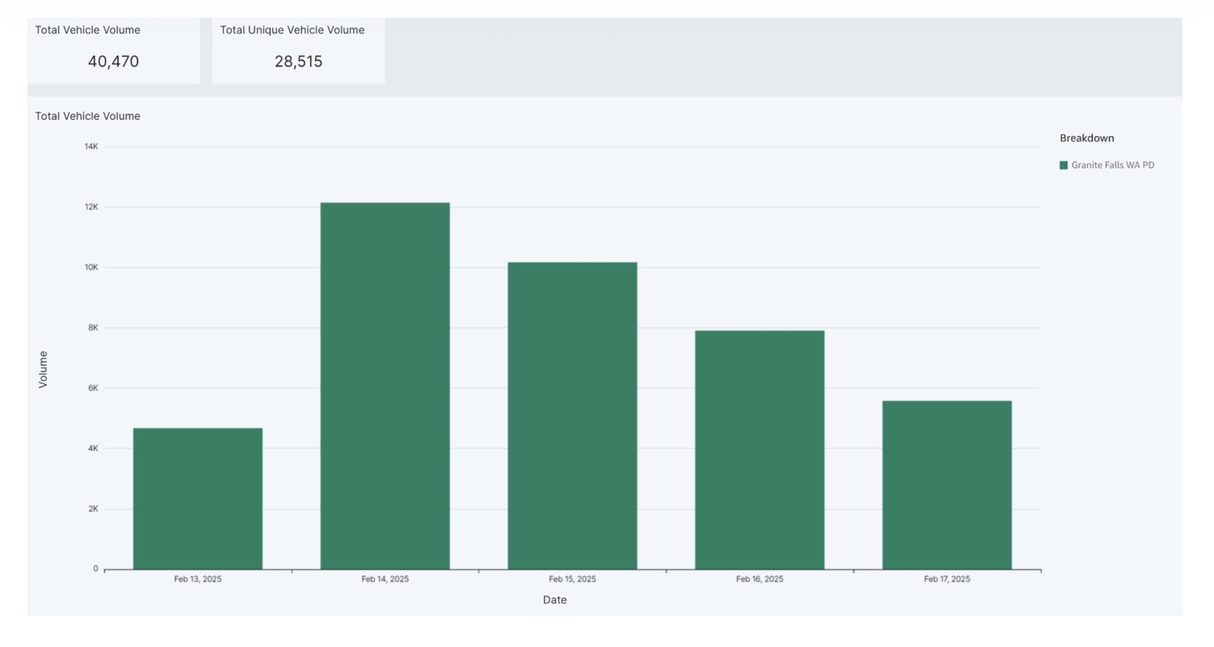Click the 28,515 unique volume value
This screenshot has height=647, width=1214.
[298, 61]
